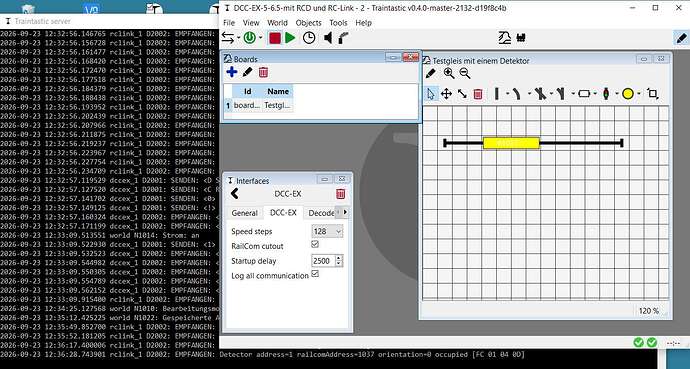
Task: Click zoom in magnifier on the board
Action: pyautogui.click(x=449, y=73)
